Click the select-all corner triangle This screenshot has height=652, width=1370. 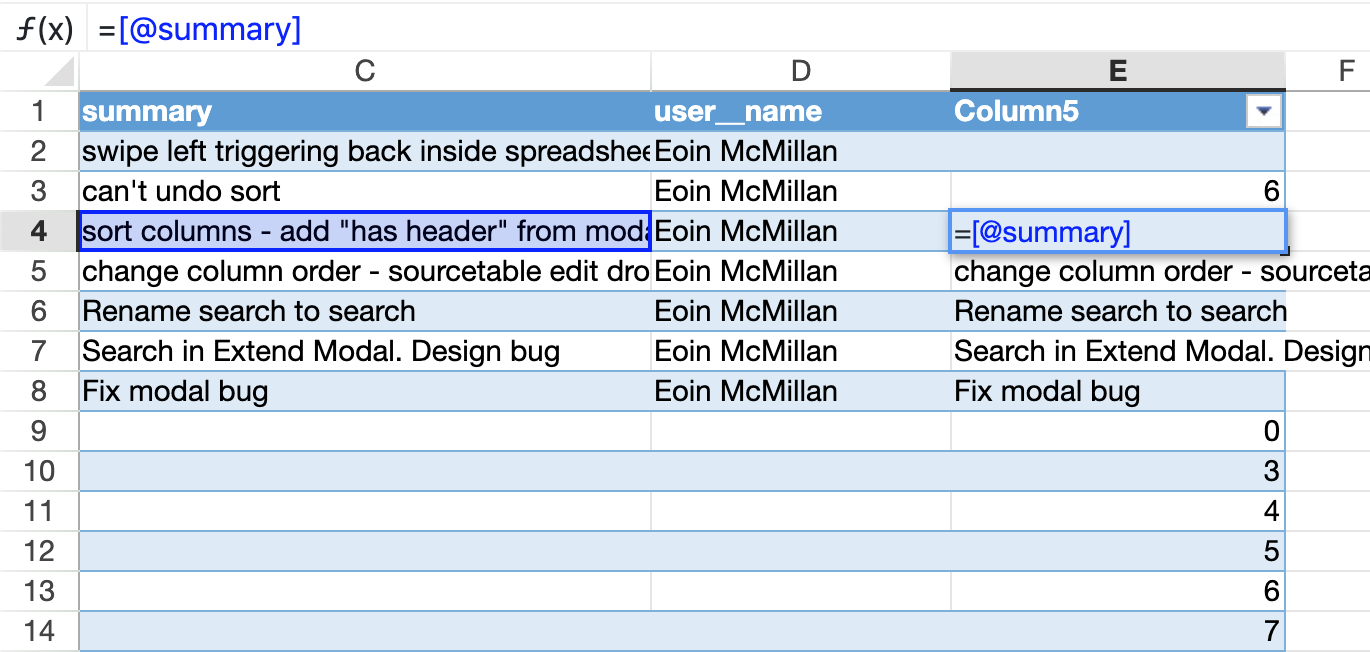[x=57, y=72]
